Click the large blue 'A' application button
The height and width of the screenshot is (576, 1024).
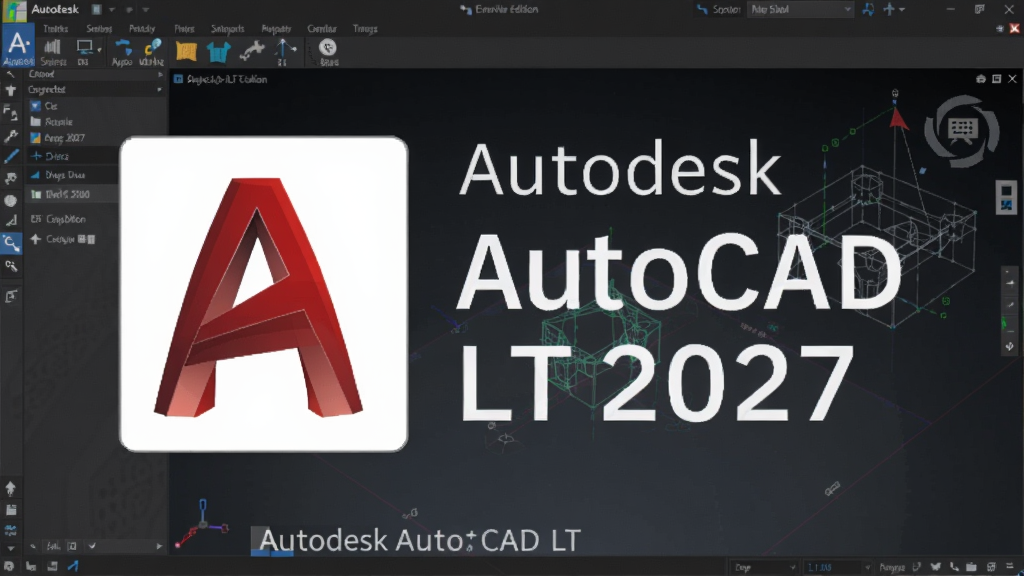(18, 46)
